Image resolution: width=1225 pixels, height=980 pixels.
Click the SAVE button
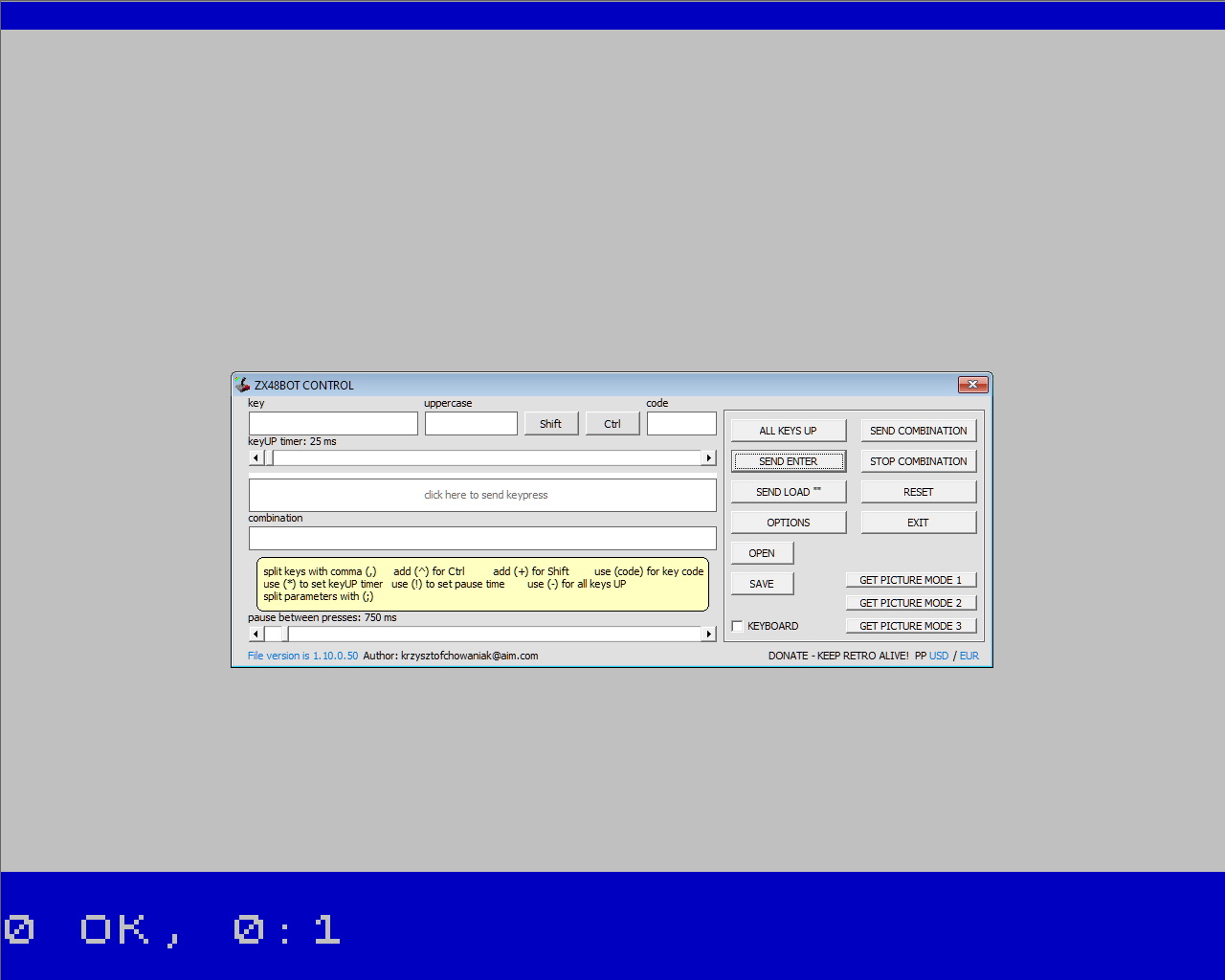(x=762, y=583)
